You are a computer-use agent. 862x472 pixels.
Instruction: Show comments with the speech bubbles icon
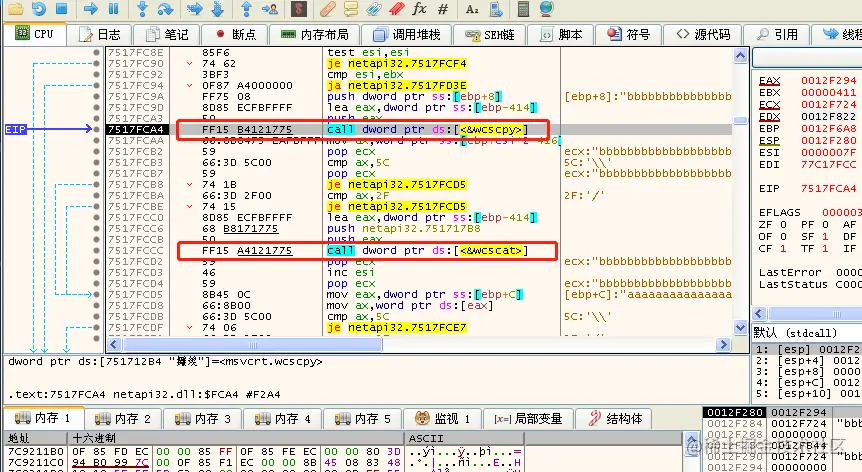click(x=351, y=8)
